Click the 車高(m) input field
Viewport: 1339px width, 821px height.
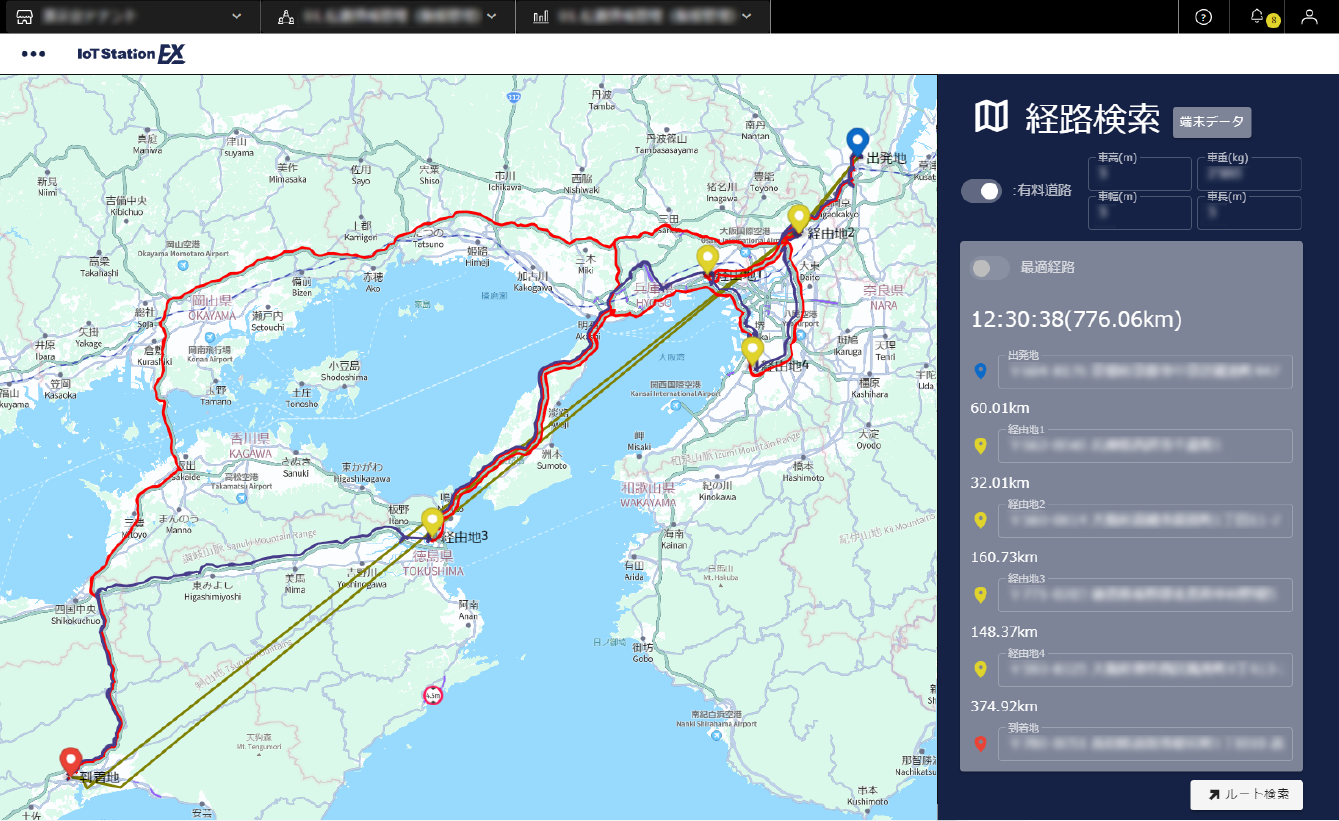(x=1139, y=174)
